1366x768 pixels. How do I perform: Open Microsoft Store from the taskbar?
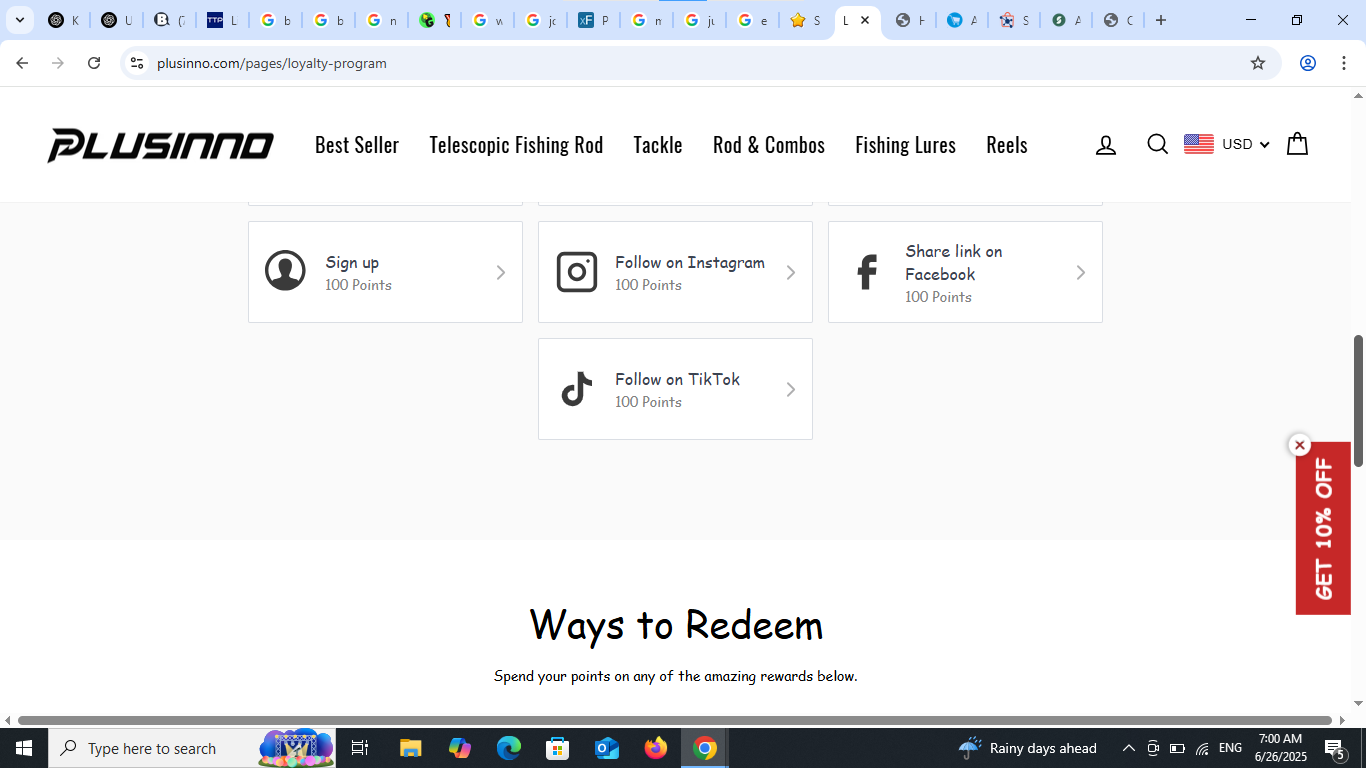(558, 748)
